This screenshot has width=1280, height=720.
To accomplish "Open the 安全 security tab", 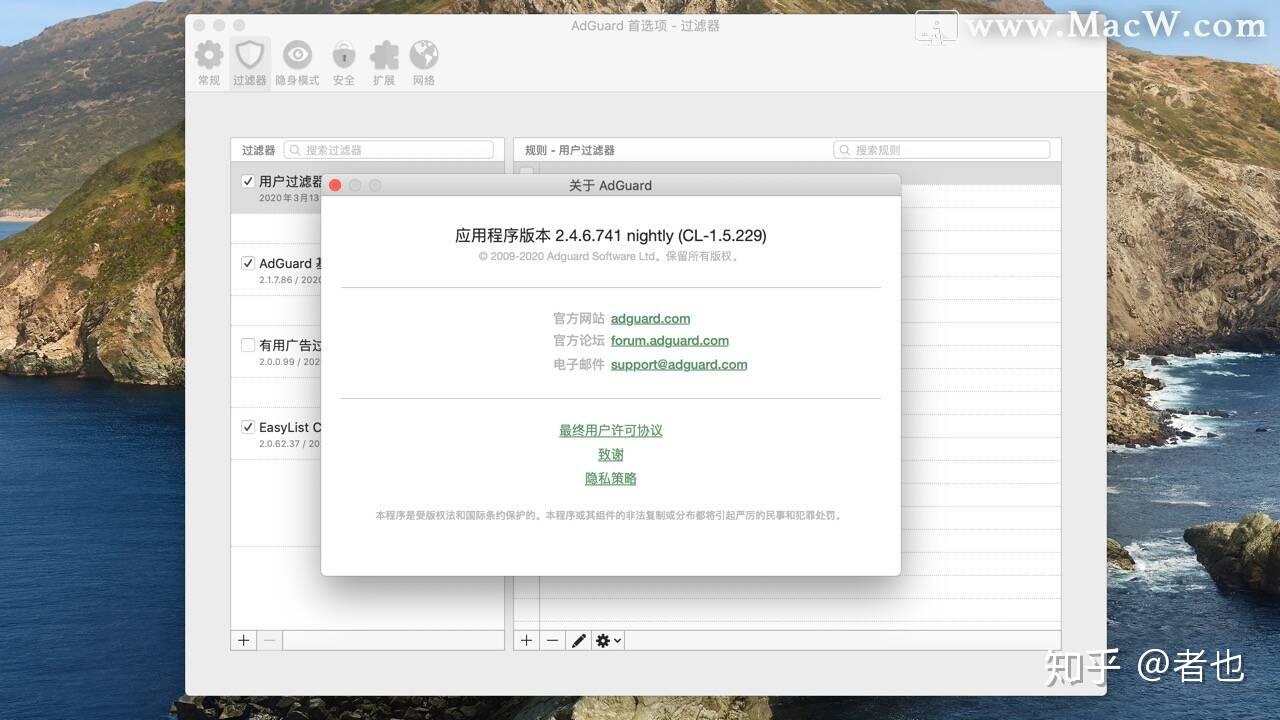I will [x=344, y=64].
